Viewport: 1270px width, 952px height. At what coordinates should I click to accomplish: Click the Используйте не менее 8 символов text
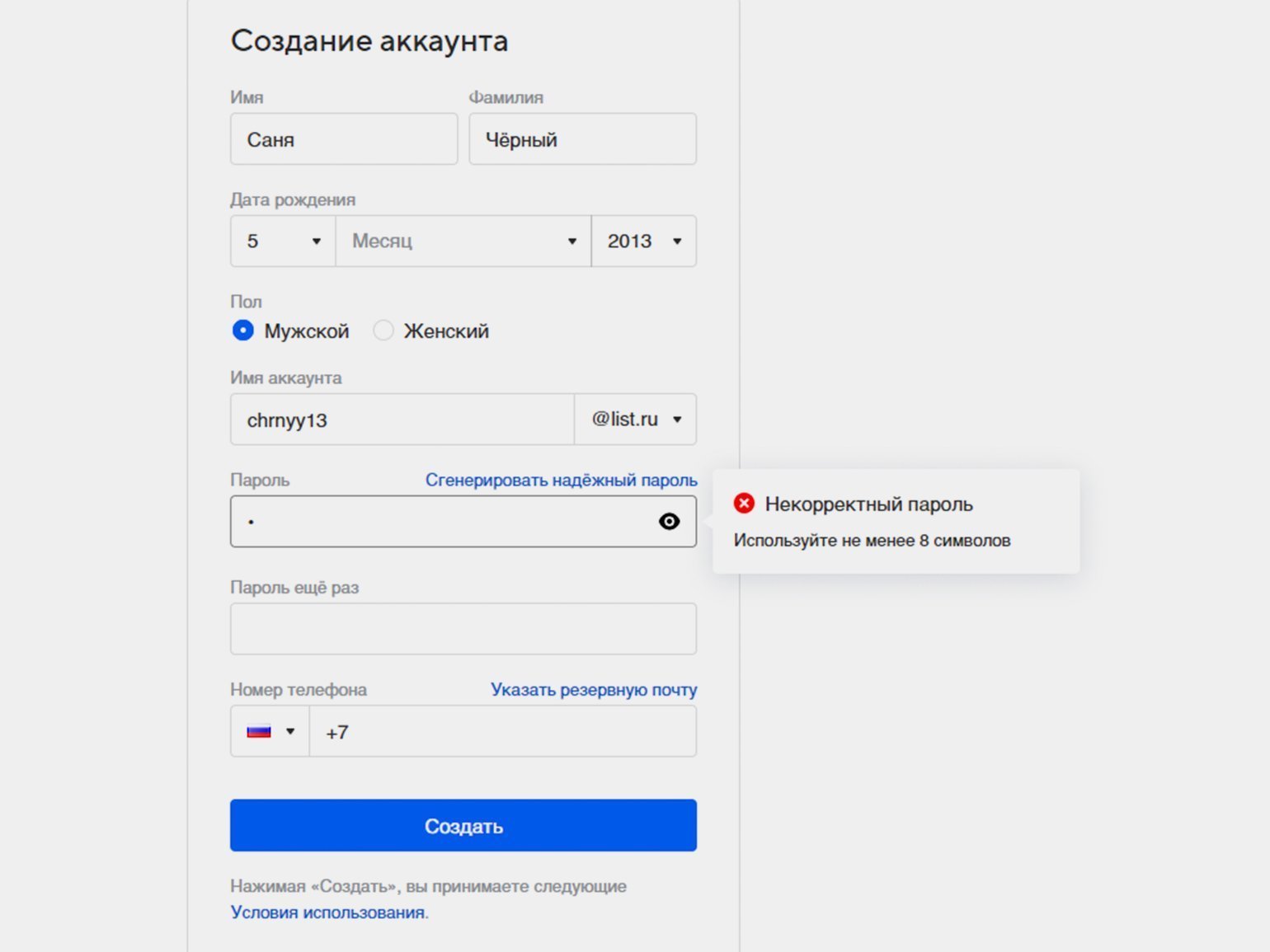click(872, 541)
